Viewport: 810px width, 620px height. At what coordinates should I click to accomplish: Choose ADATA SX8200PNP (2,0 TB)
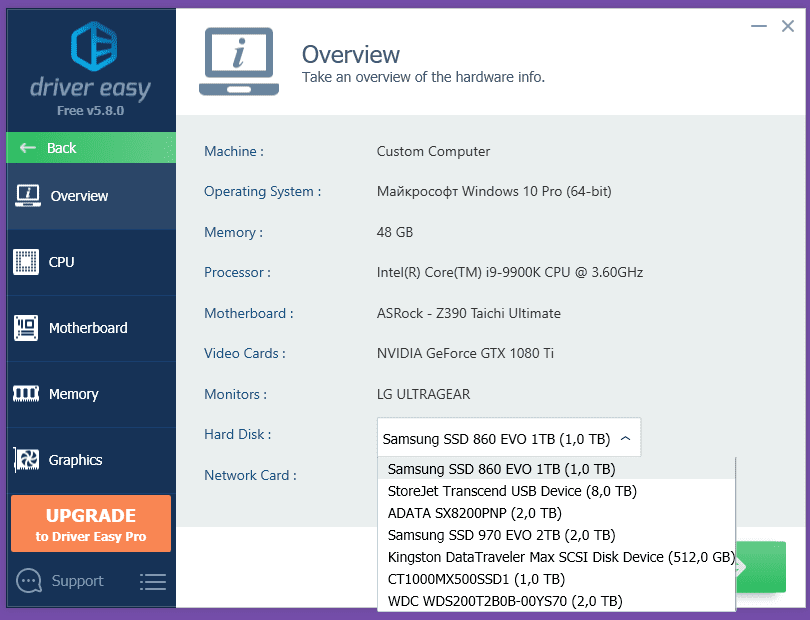coord(556,513)
